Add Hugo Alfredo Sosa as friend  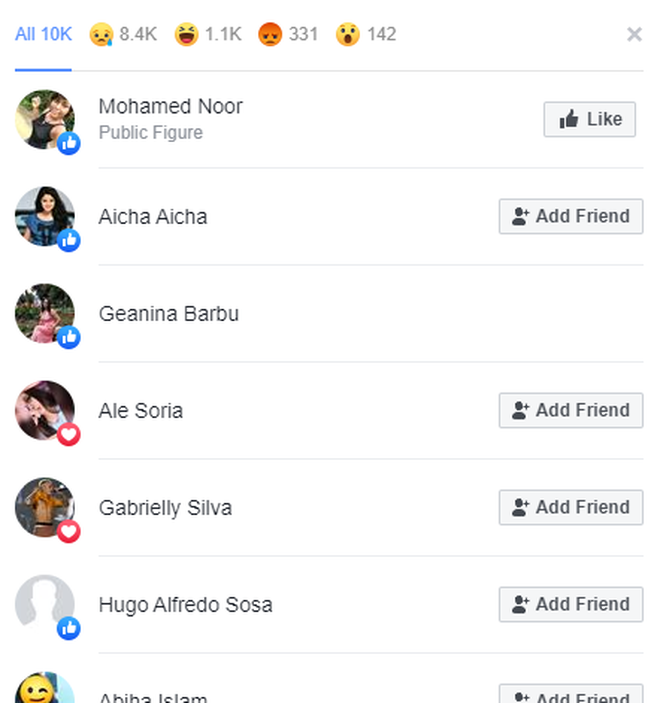pyautogui.click(x=571, y=604)
